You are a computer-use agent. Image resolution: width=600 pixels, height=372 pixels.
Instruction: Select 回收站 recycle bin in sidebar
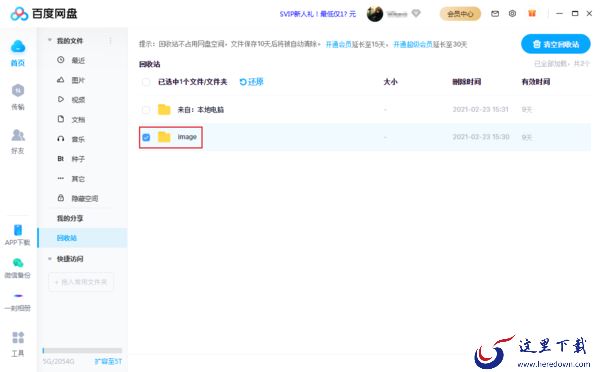pos(82,238)
